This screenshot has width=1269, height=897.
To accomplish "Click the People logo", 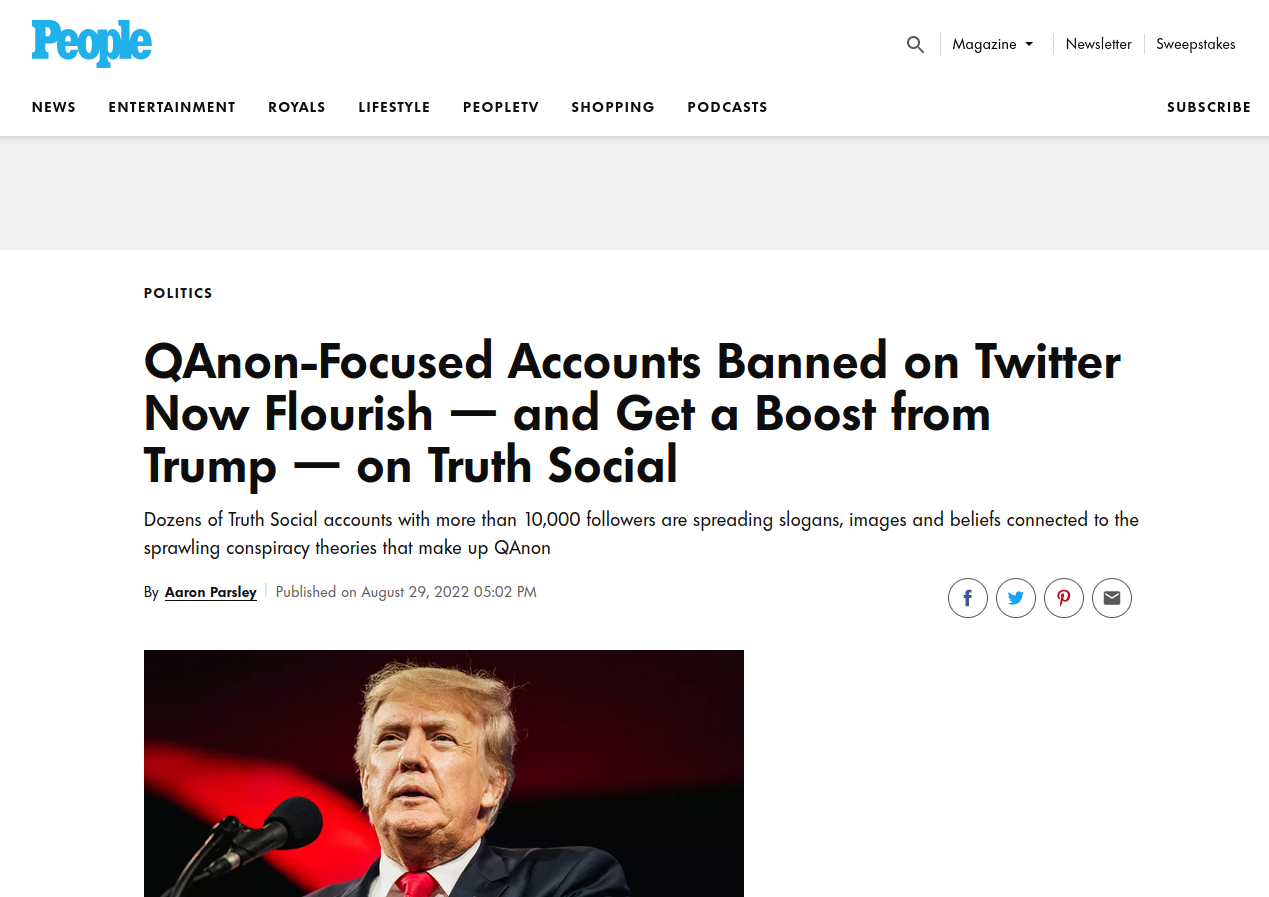I will coord(91,44).
